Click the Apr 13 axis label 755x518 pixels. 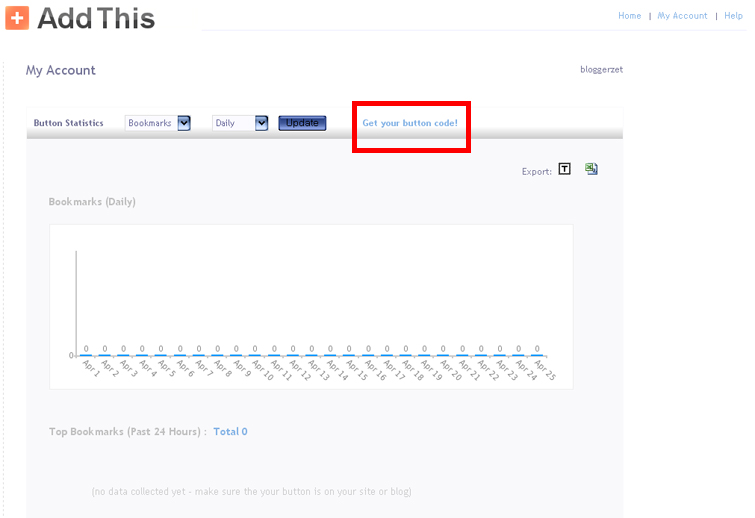click(x=318, y=370)
